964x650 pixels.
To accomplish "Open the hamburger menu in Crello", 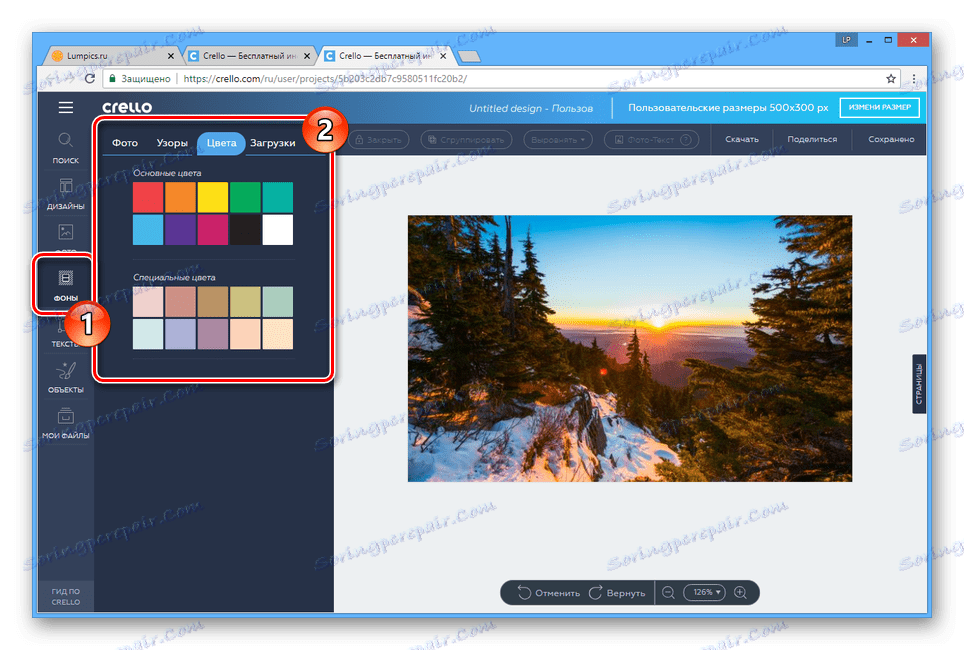I will coord(66,108).
